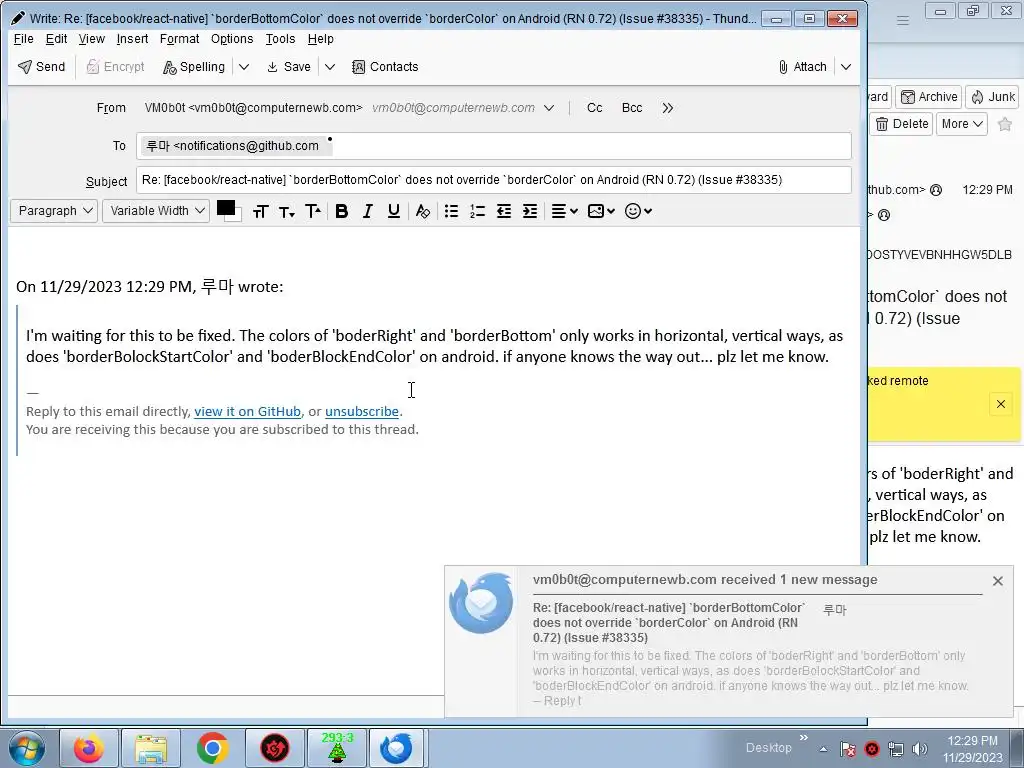Dismiss the yellow remote content bar
Image resolution: width=1024 pixels, height=768 pixels.
[x=1000, y=404]
